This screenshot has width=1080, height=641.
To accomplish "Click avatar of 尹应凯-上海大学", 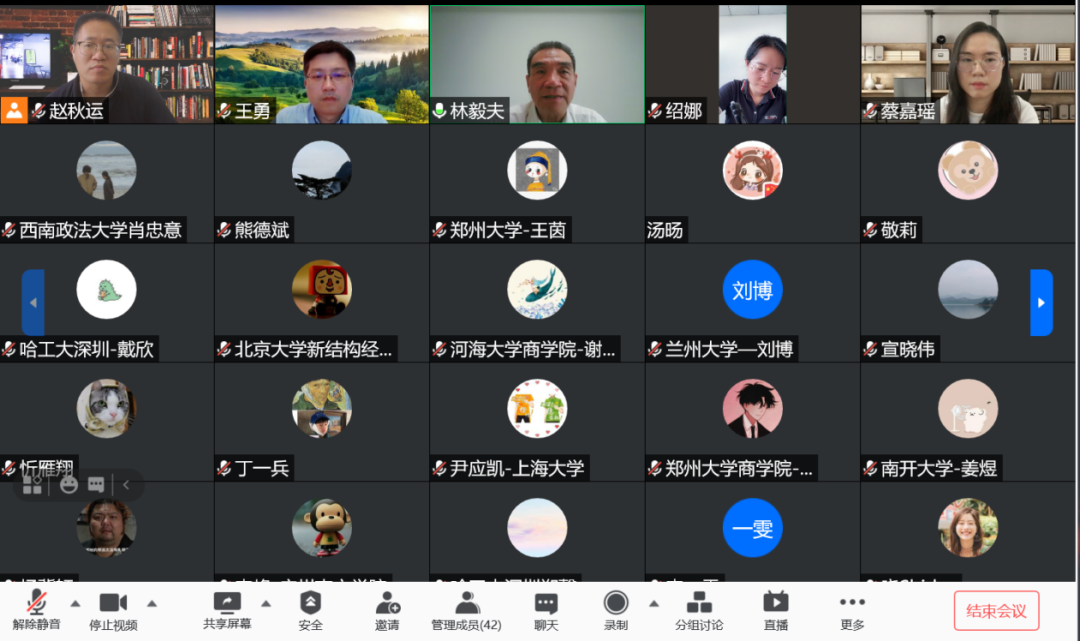I will pyautogui.click(x=537, y=408).
